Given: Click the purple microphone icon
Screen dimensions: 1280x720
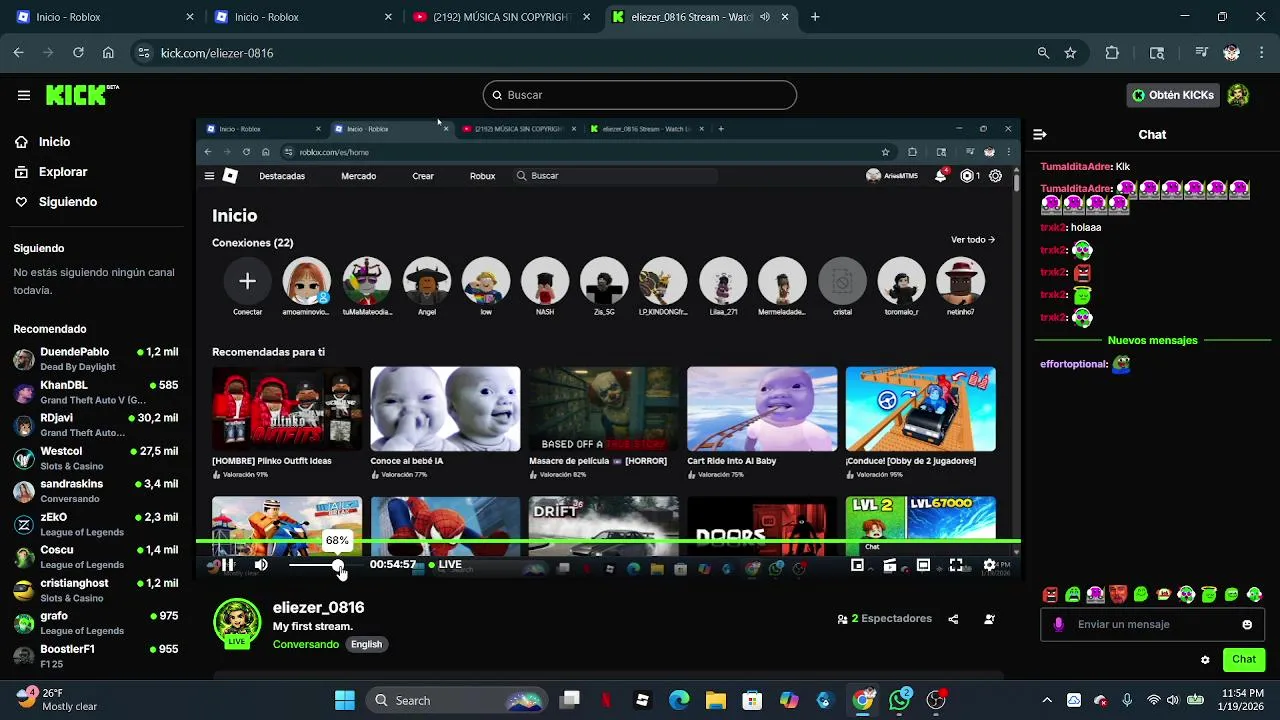Looking at the screenshot, I should tap(1059, 625).
